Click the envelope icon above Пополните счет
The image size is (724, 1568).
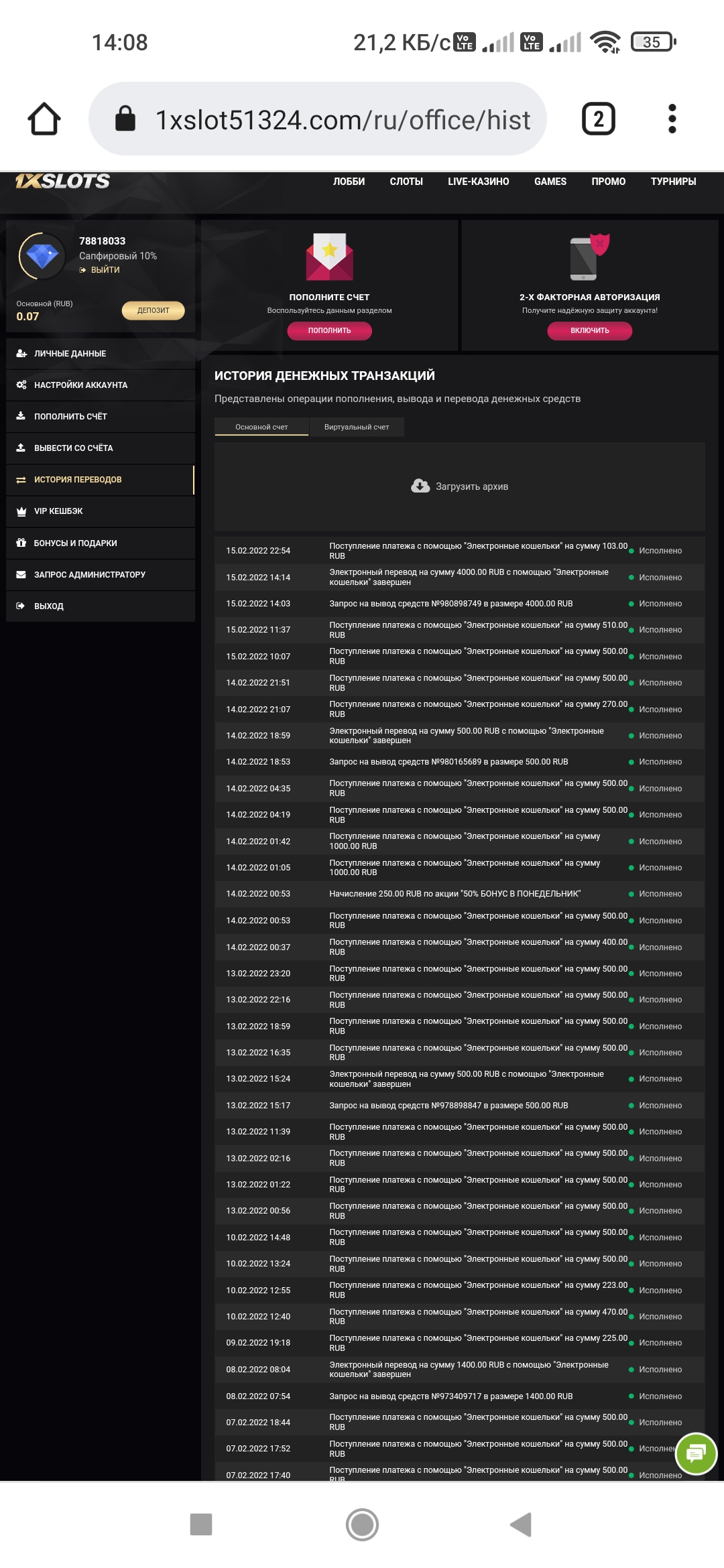[329, 257]
